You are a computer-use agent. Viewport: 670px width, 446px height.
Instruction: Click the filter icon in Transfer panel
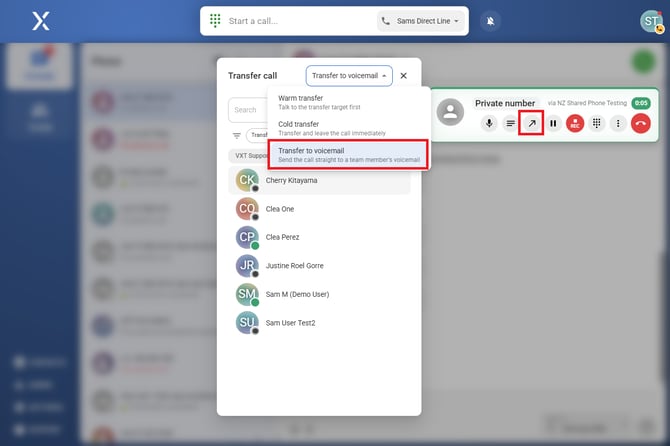click(237, 135)
